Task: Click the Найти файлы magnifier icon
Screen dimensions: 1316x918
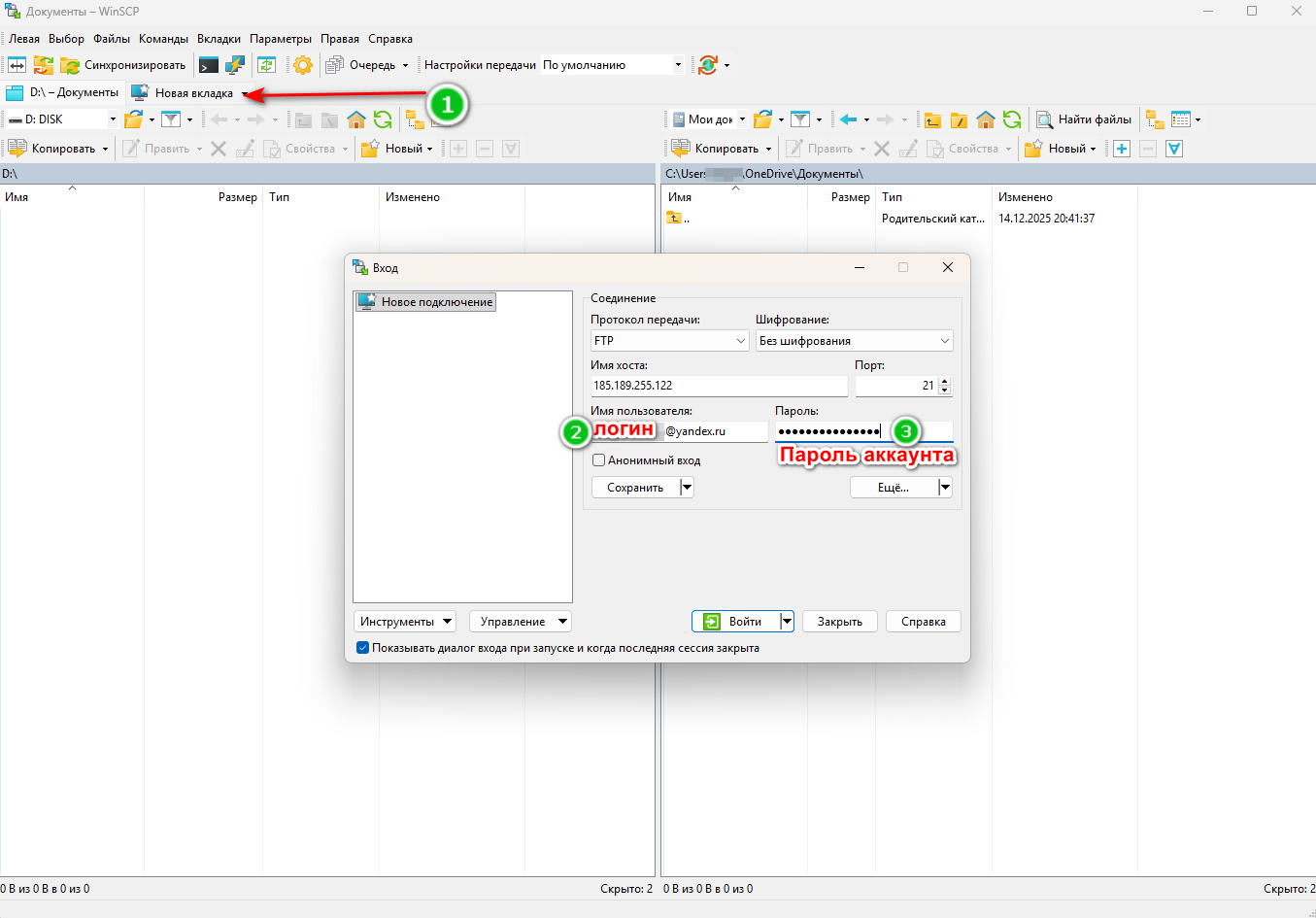Action: tap(1045, 119)
